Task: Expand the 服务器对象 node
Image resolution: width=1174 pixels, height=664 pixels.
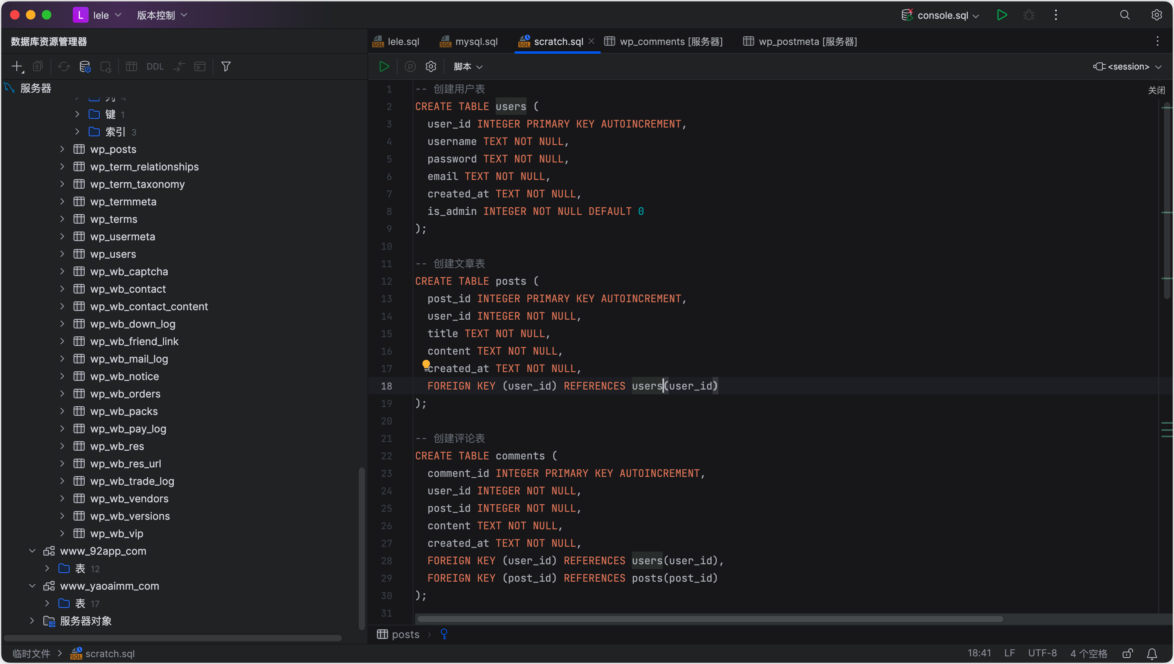Action: (x=32, y=621)
